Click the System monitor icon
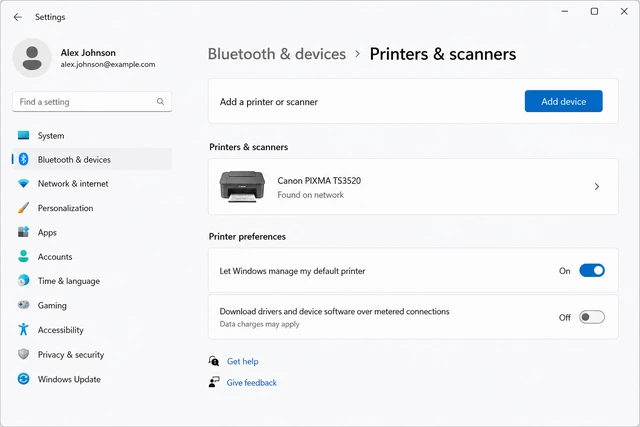Image resolution: width=640 pixels, height=427 pixels. click(24, 135)
